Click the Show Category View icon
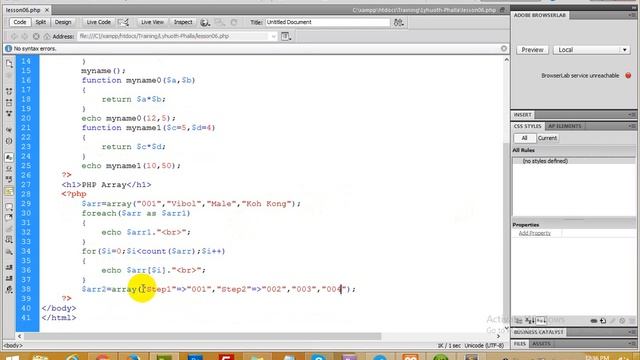The width and height of the screenshot is (640, 360). (519, 320)
